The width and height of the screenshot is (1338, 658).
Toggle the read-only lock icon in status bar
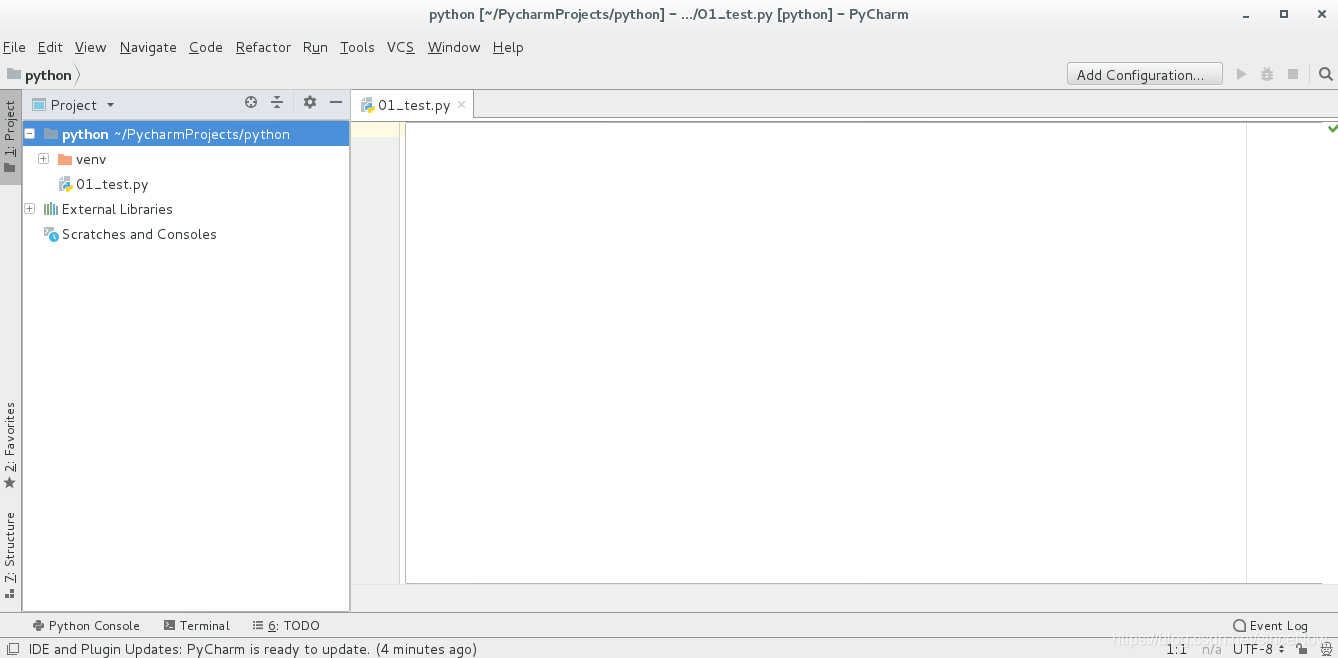pos(1302,649)
